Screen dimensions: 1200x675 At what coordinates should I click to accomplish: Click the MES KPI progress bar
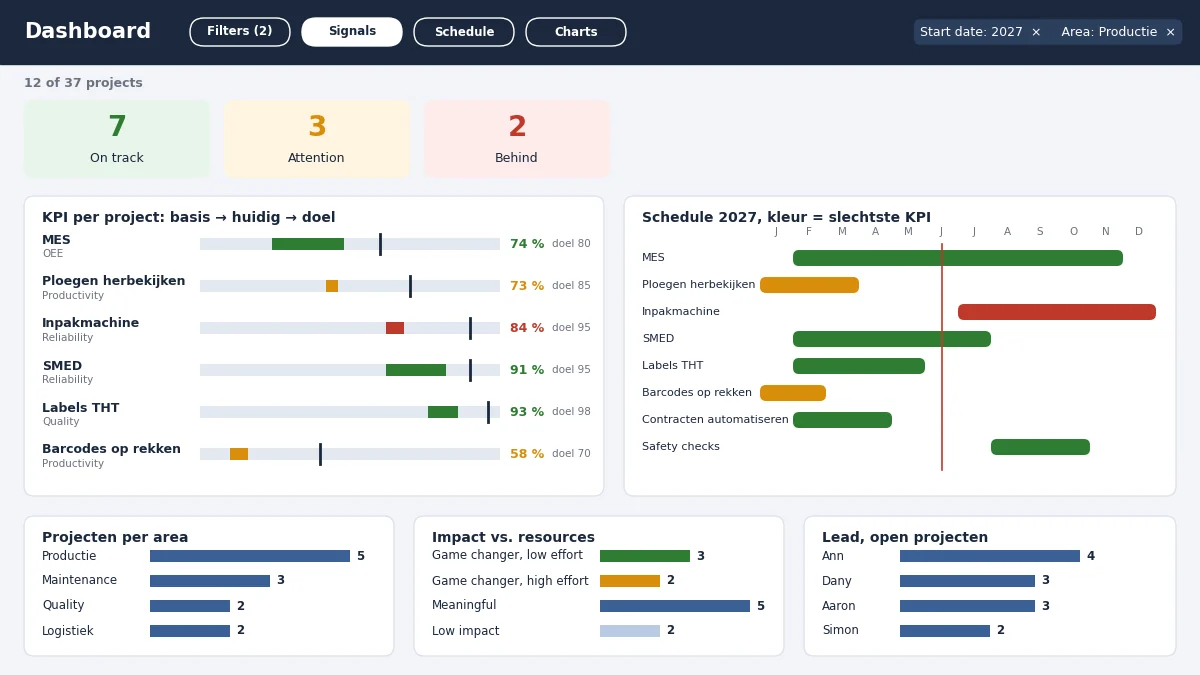(350, 244)
